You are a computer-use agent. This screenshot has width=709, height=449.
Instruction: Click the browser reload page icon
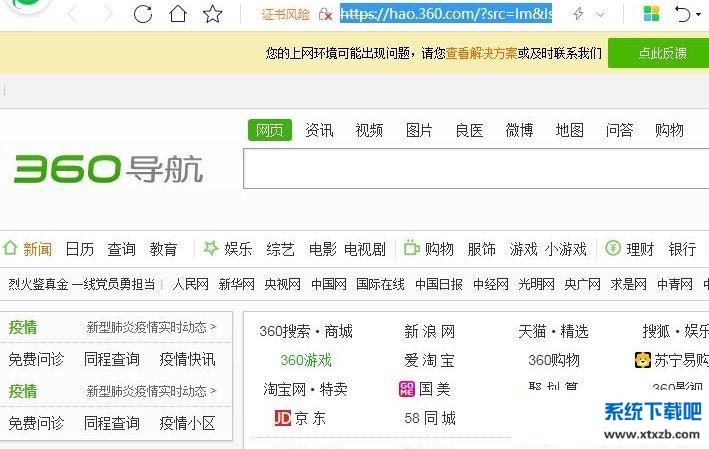[x=143, y=14]
